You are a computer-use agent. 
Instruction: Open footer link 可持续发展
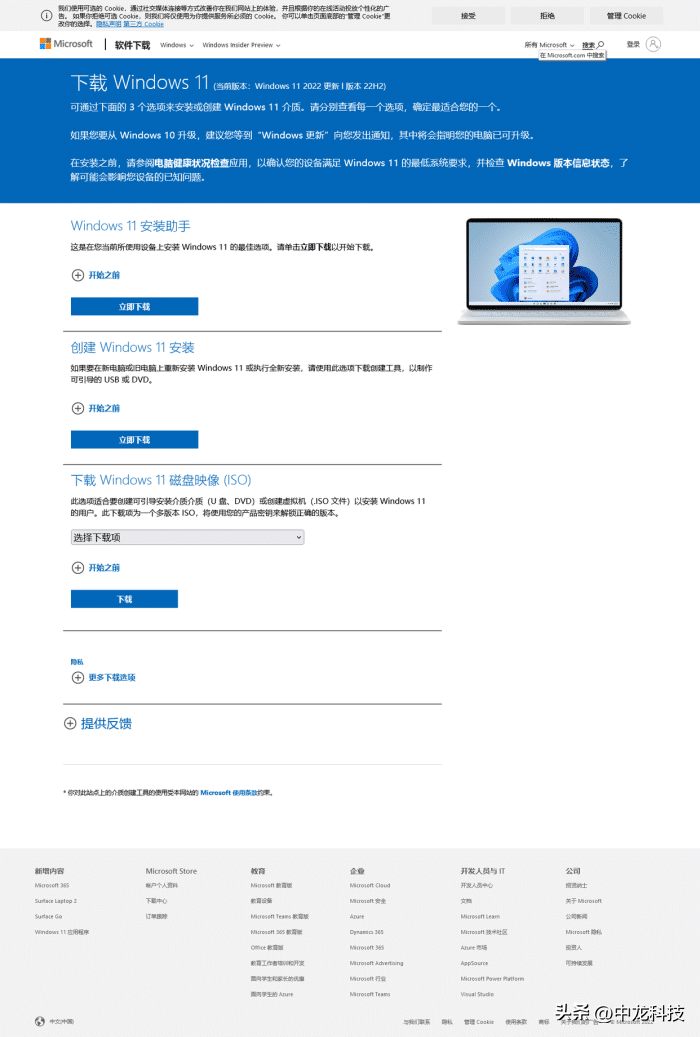(x=579, y=963)
